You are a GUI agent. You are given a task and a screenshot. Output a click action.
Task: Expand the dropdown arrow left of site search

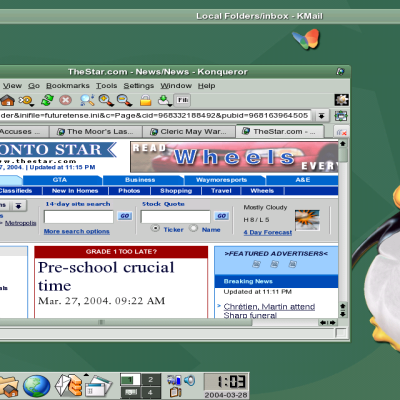click(18, 206)
